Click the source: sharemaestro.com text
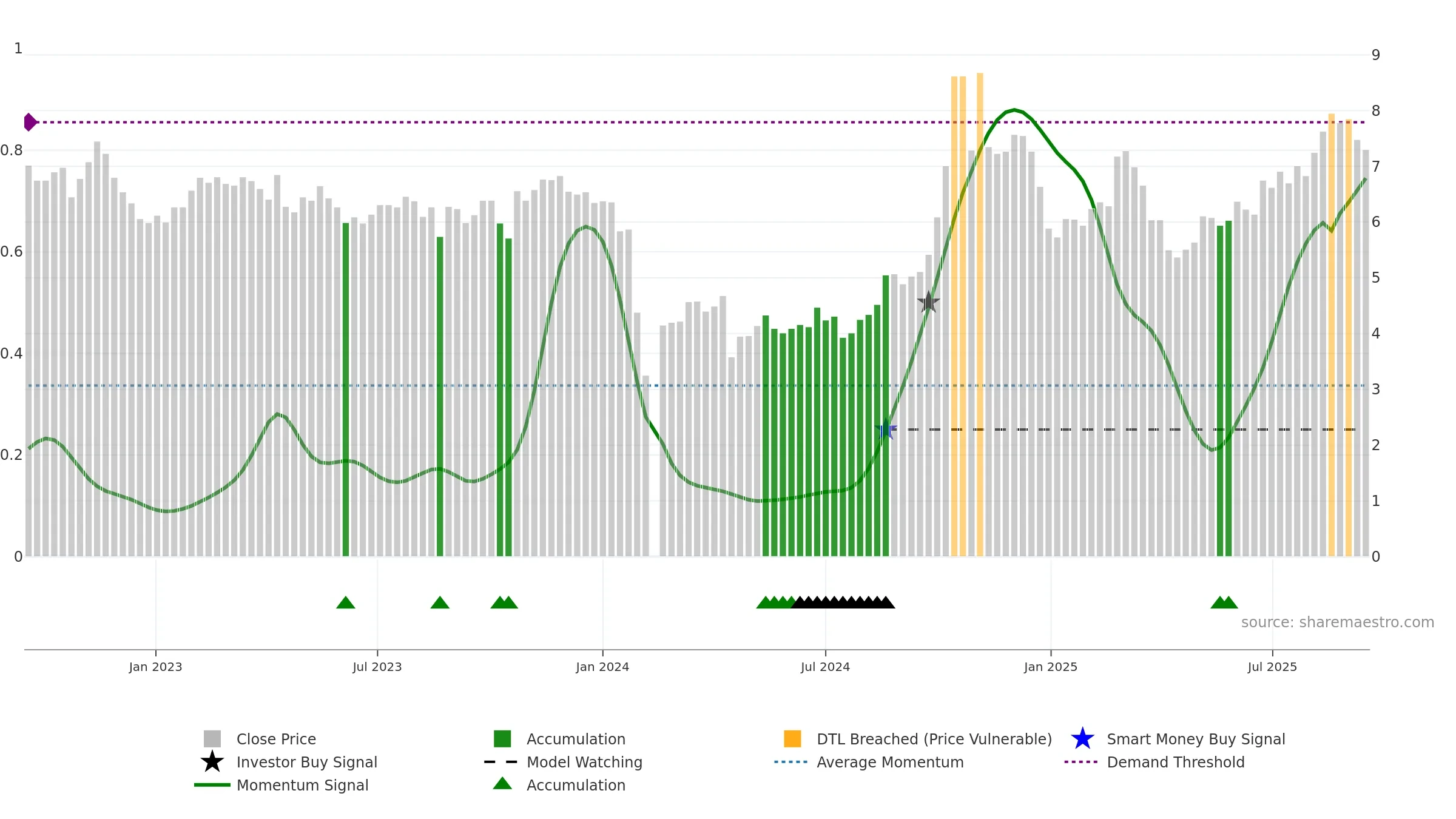 point(1338,622)
